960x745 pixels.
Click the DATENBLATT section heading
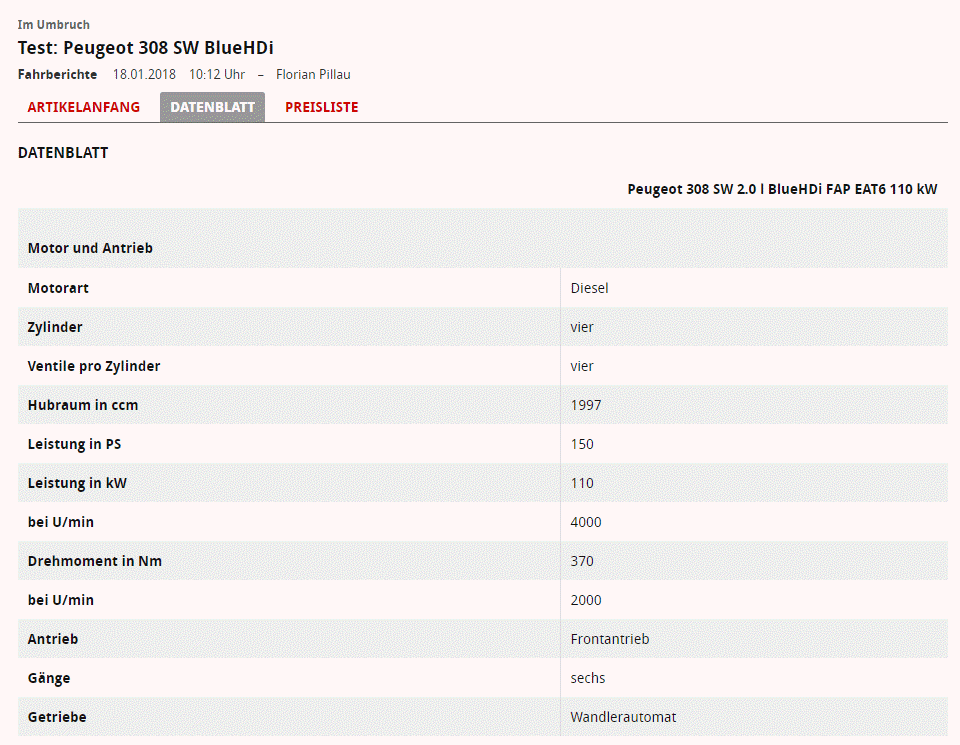pos(63,153)
